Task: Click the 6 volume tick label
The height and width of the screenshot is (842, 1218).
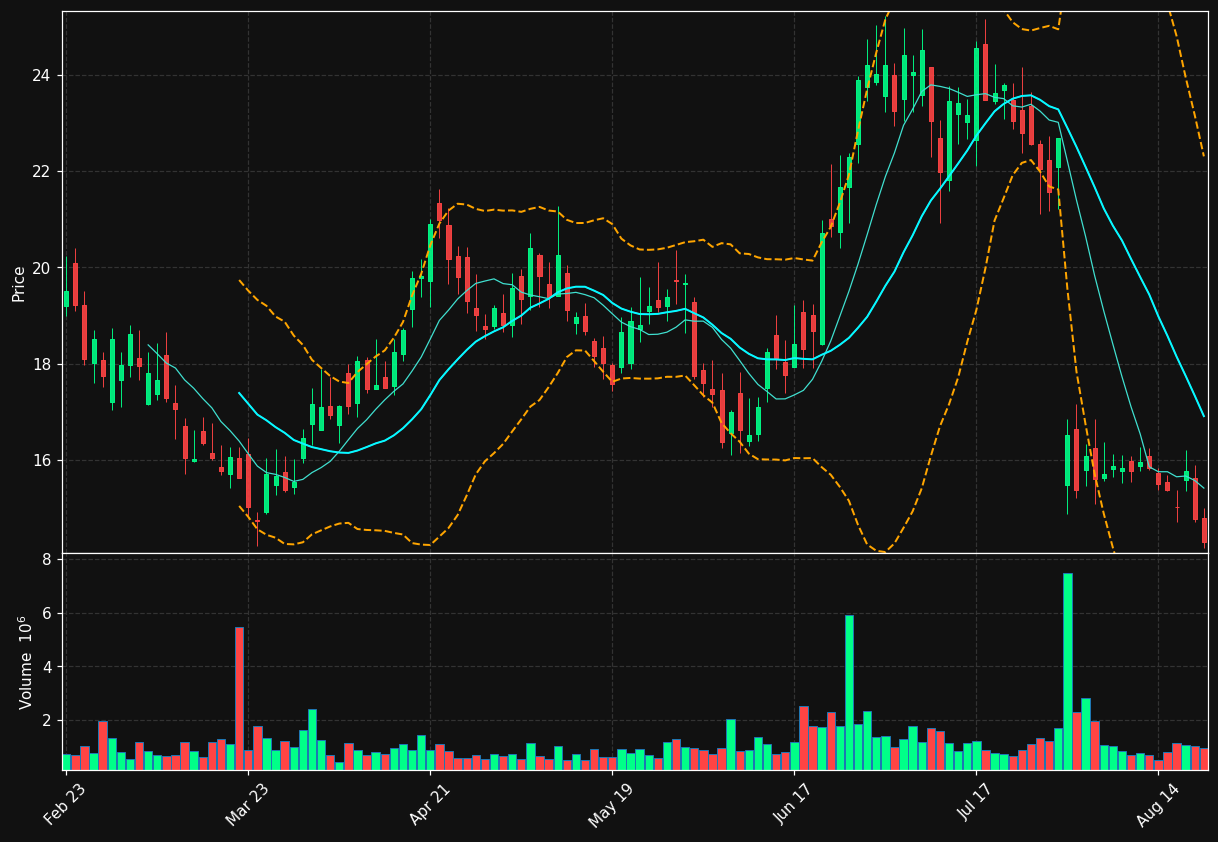Action: [46, 613]
